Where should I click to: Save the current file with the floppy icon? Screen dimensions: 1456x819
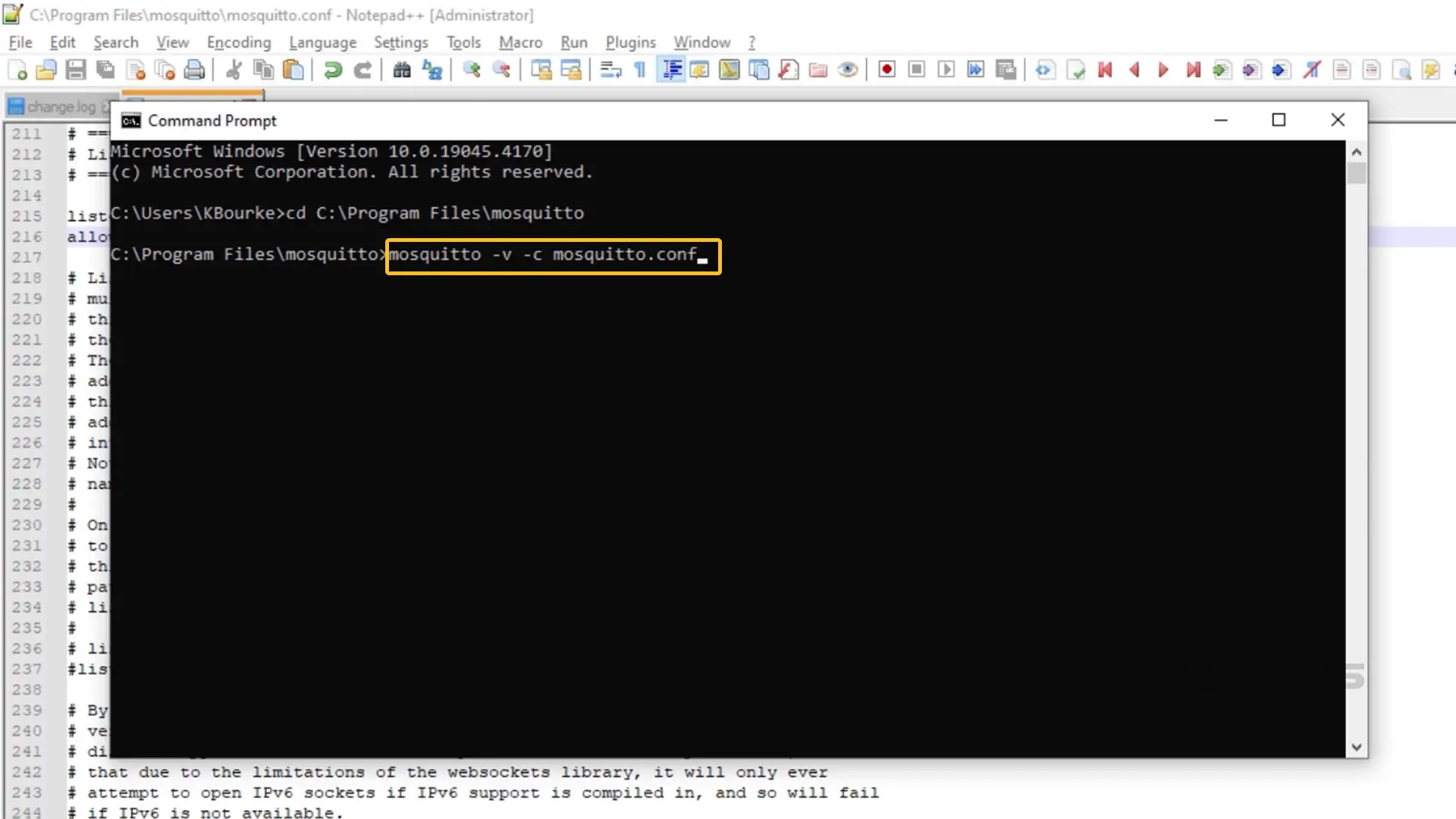76,71
